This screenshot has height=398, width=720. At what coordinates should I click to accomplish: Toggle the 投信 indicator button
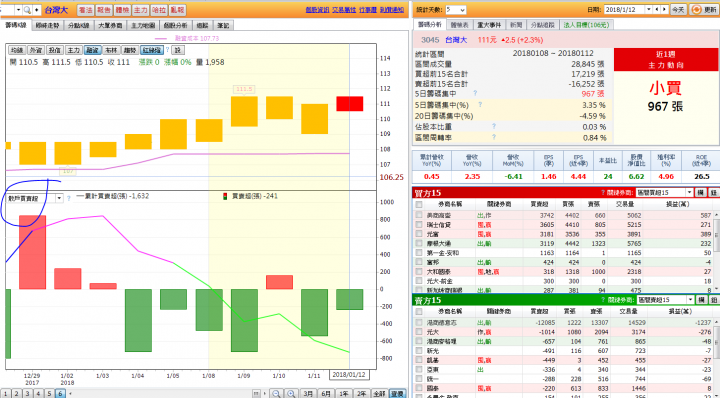pyautogui.click(x=55, y=50)
